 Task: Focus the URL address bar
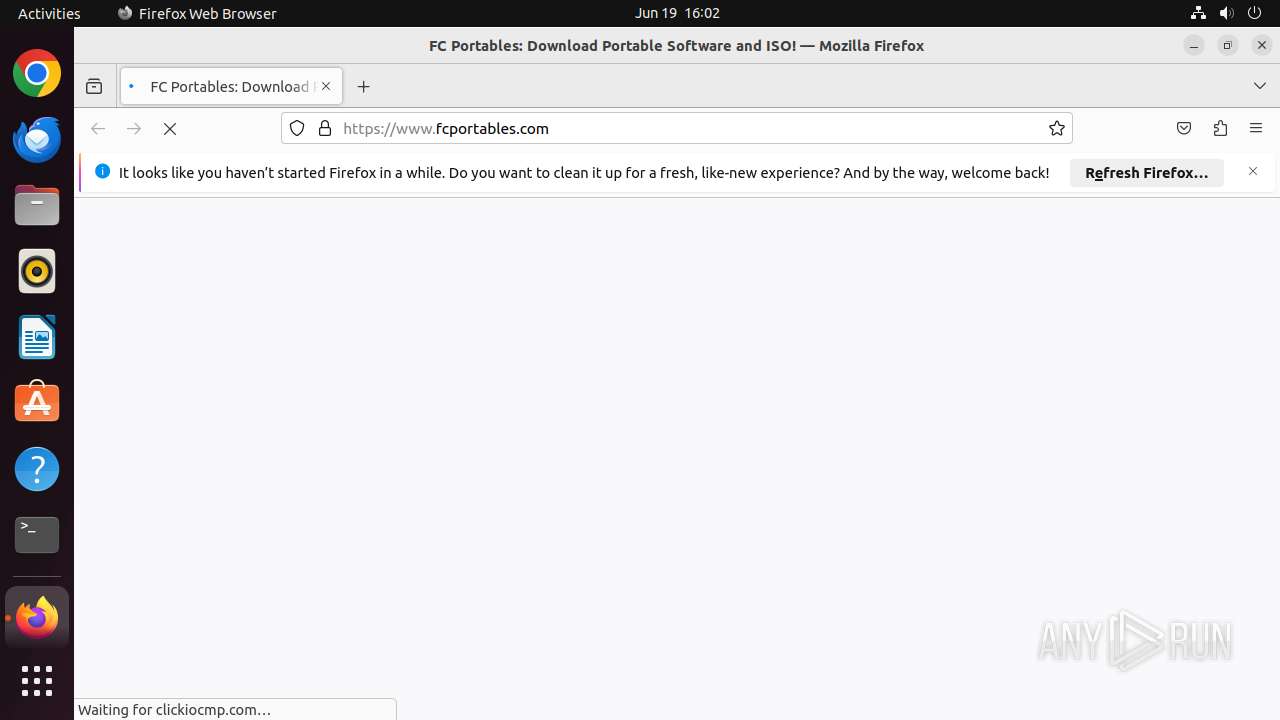[x=690, y=128]
